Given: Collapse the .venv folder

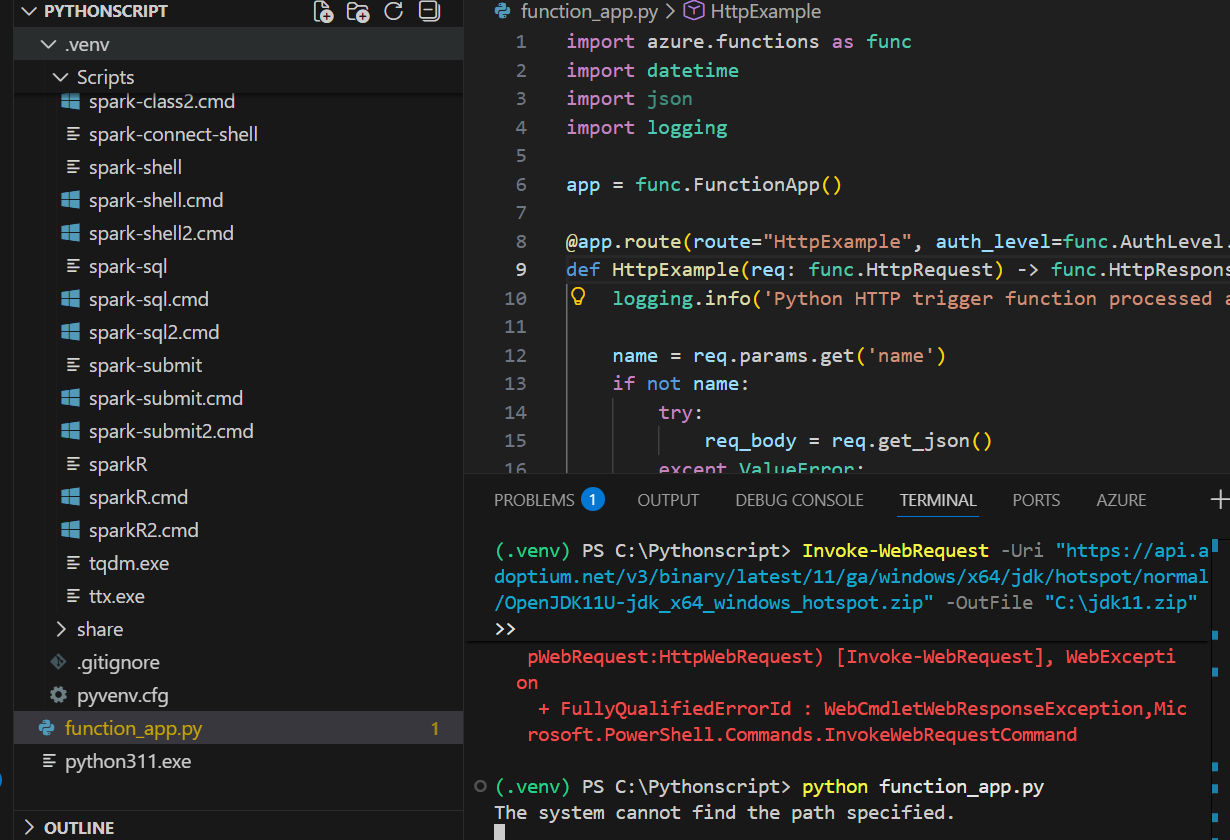Looking at the screenshot, I should click(x=47, y=45).
